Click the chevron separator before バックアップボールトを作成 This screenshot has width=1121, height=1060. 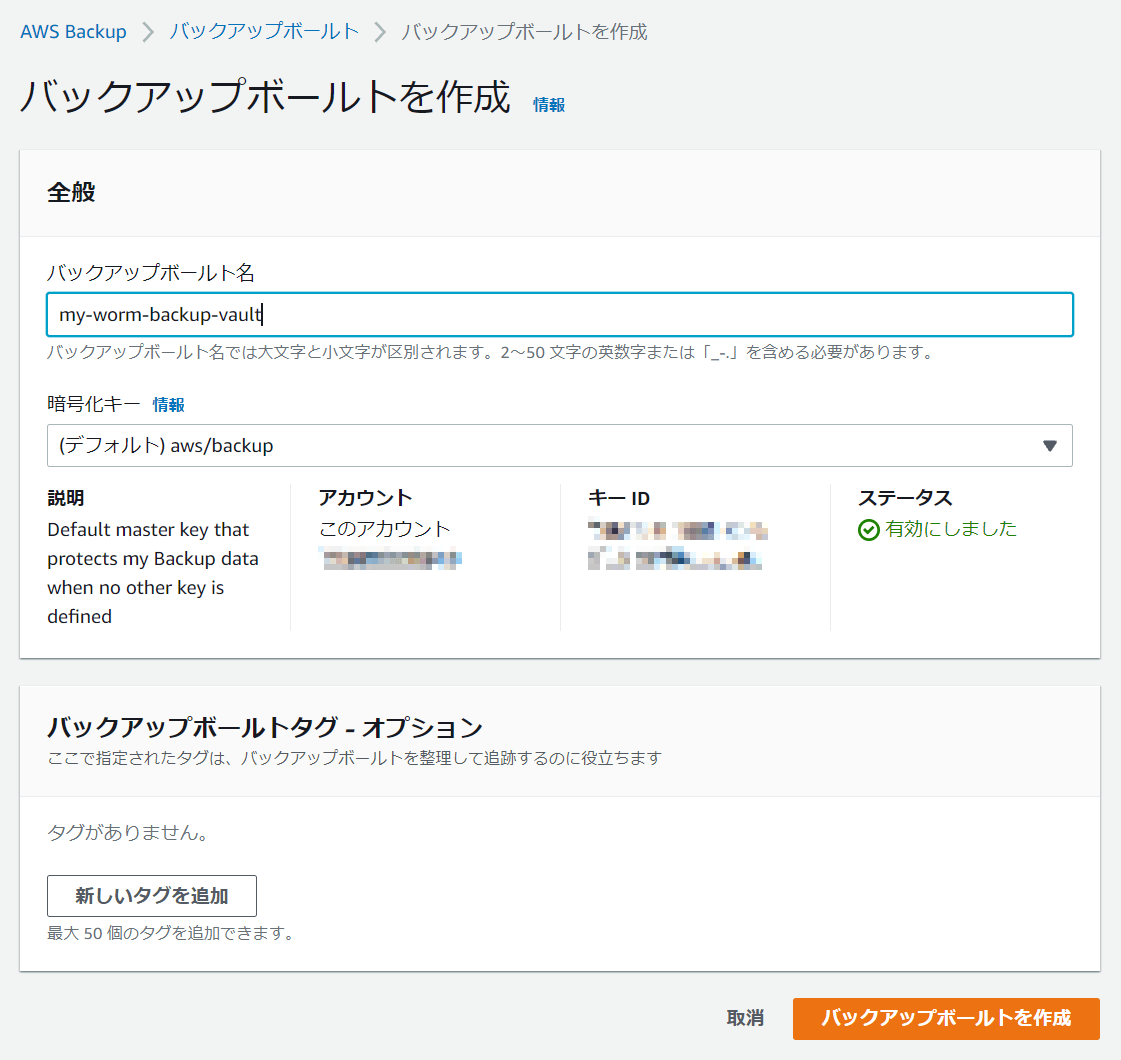(383, 31)
